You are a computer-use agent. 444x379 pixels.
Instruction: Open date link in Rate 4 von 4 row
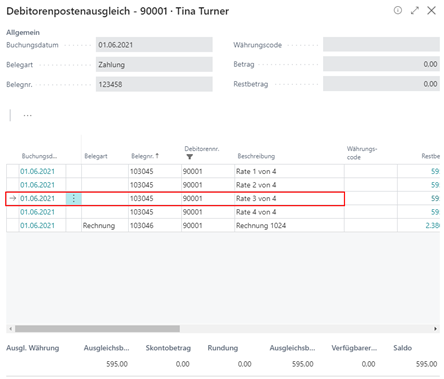(x=37, y=212)
